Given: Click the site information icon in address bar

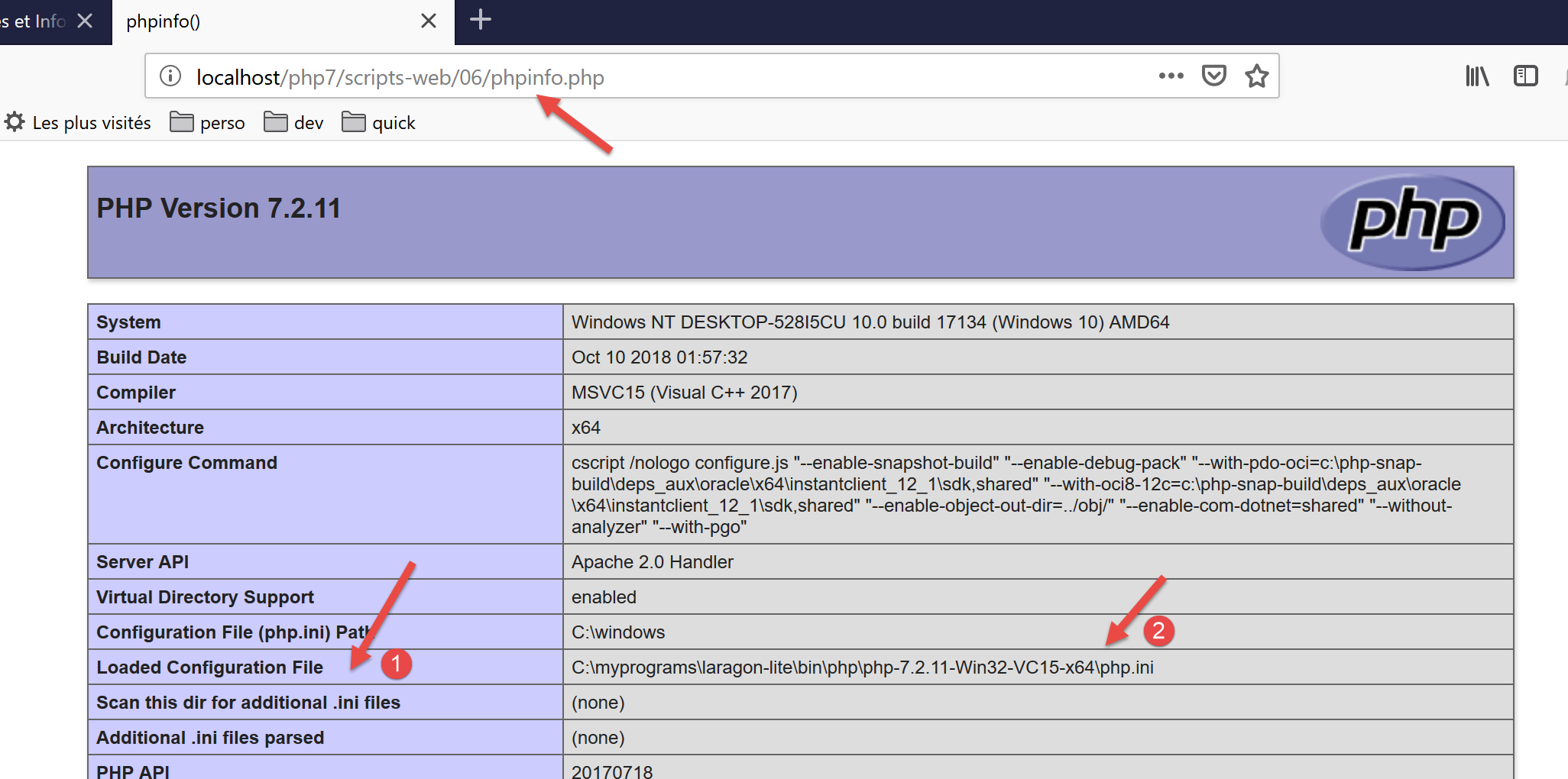Looking at the screenshot, I should 170,76.
